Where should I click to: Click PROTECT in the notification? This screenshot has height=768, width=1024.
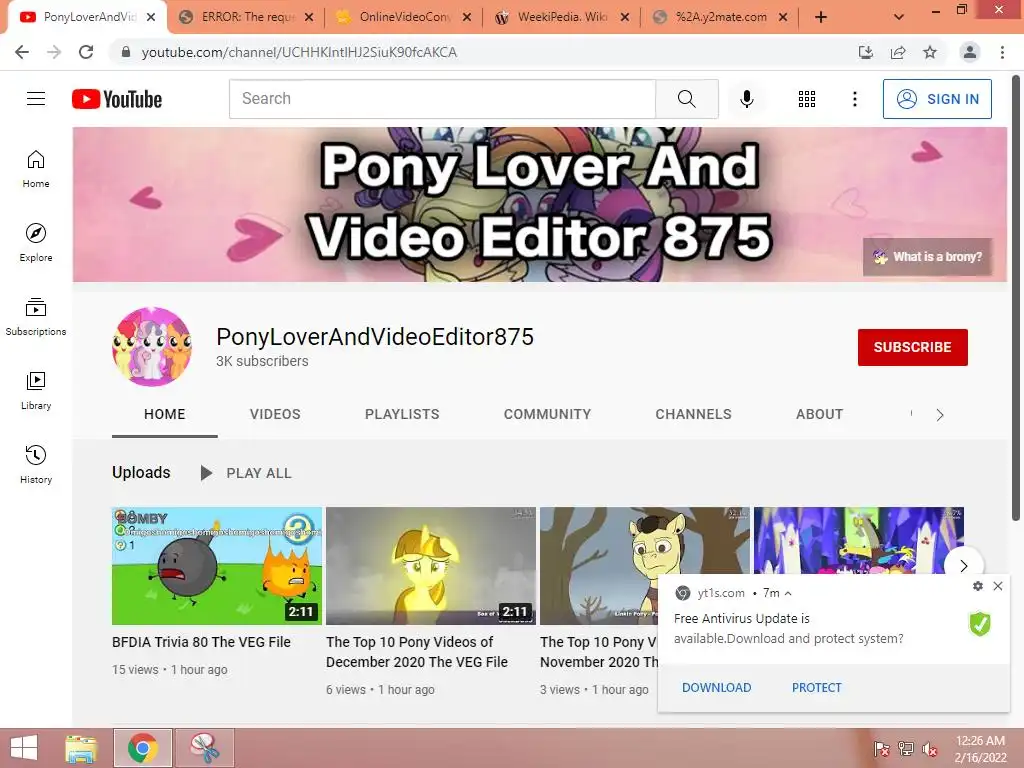pos(816,687)
